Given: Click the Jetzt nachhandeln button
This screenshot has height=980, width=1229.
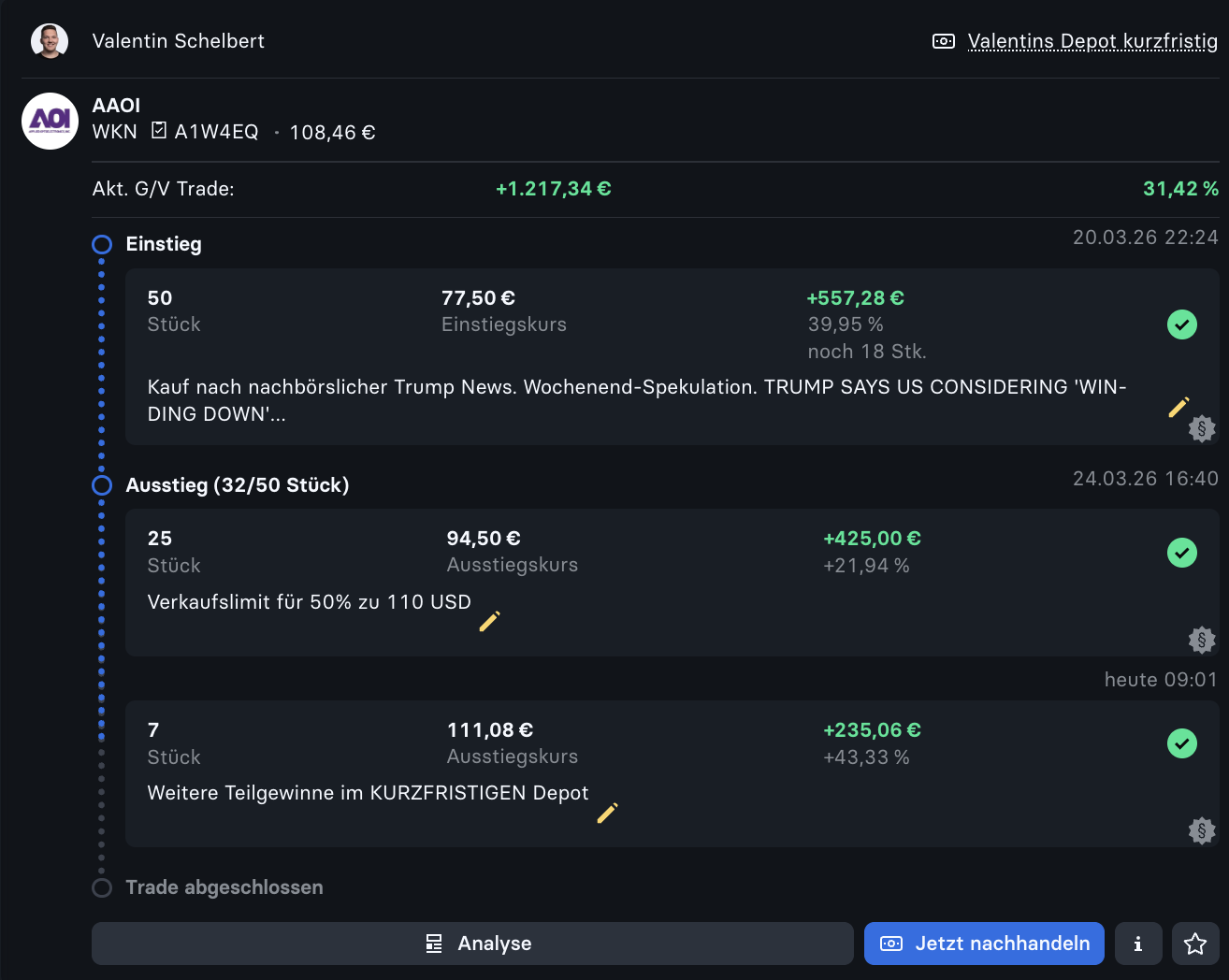Looking at the screenshot, I should pyautogui.click(x=984, y=944).
